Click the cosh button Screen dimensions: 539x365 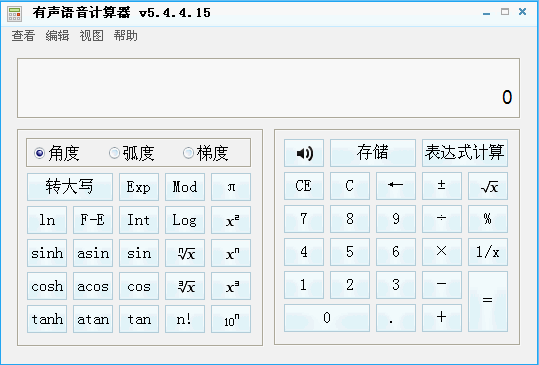pos(47,286)
